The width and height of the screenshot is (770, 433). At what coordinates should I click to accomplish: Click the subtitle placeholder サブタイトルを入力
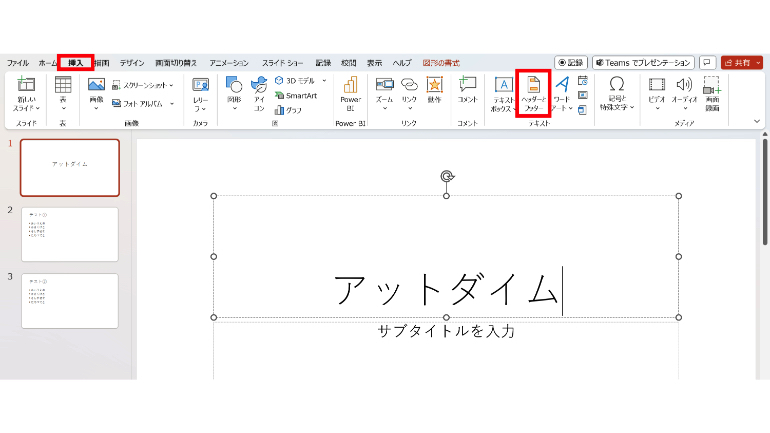(446, 331)
